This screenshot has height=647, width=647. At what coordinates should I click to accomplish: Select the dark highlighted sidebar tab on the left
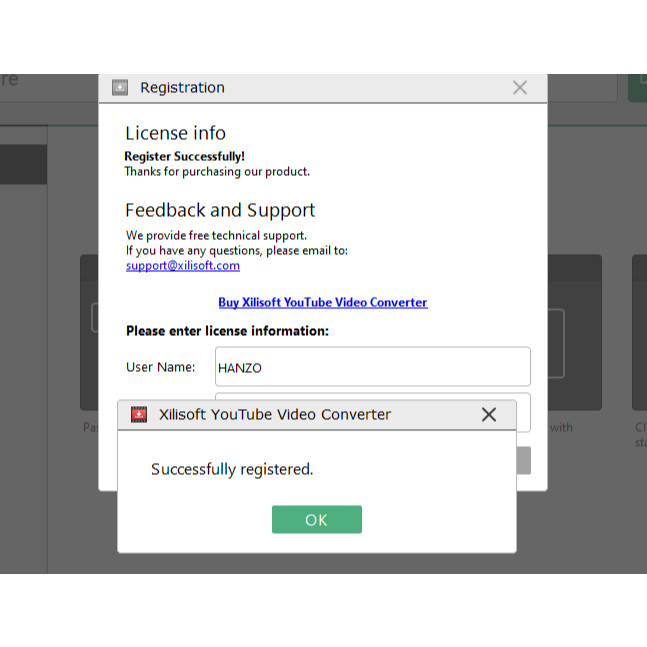pos(23,165)
